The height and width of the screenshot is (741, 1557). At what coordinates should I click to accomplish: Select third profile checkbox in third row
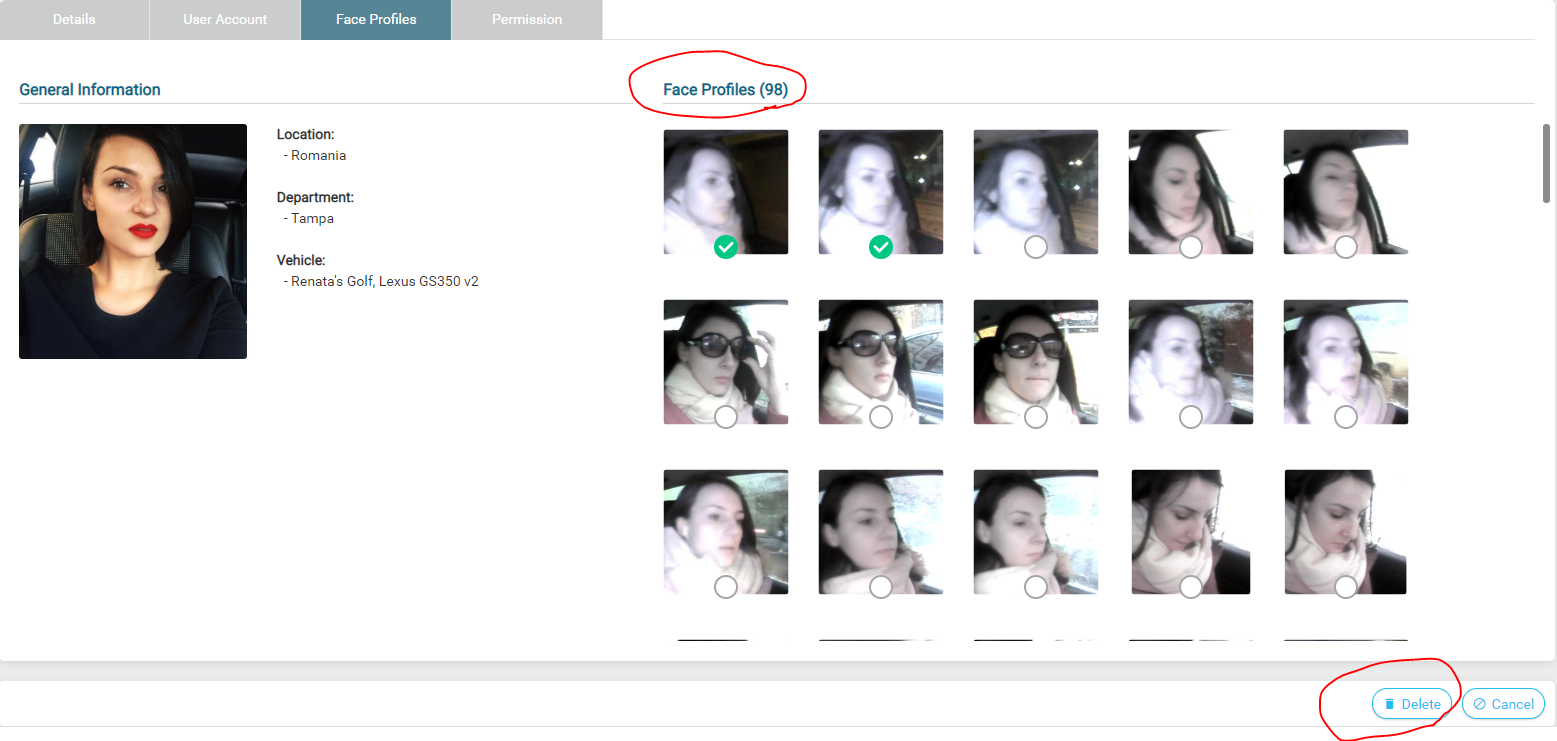click(x=1036, y=586)
